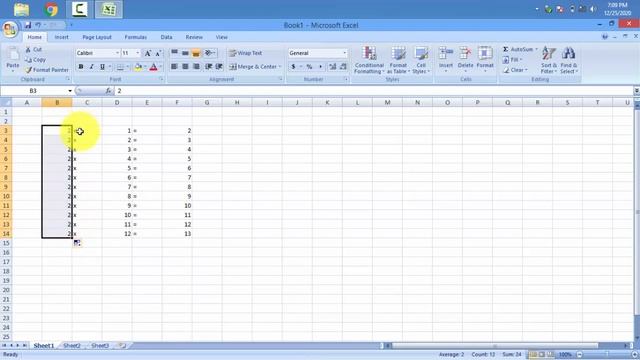Open the font size dropdown

(x=138, y=53)
